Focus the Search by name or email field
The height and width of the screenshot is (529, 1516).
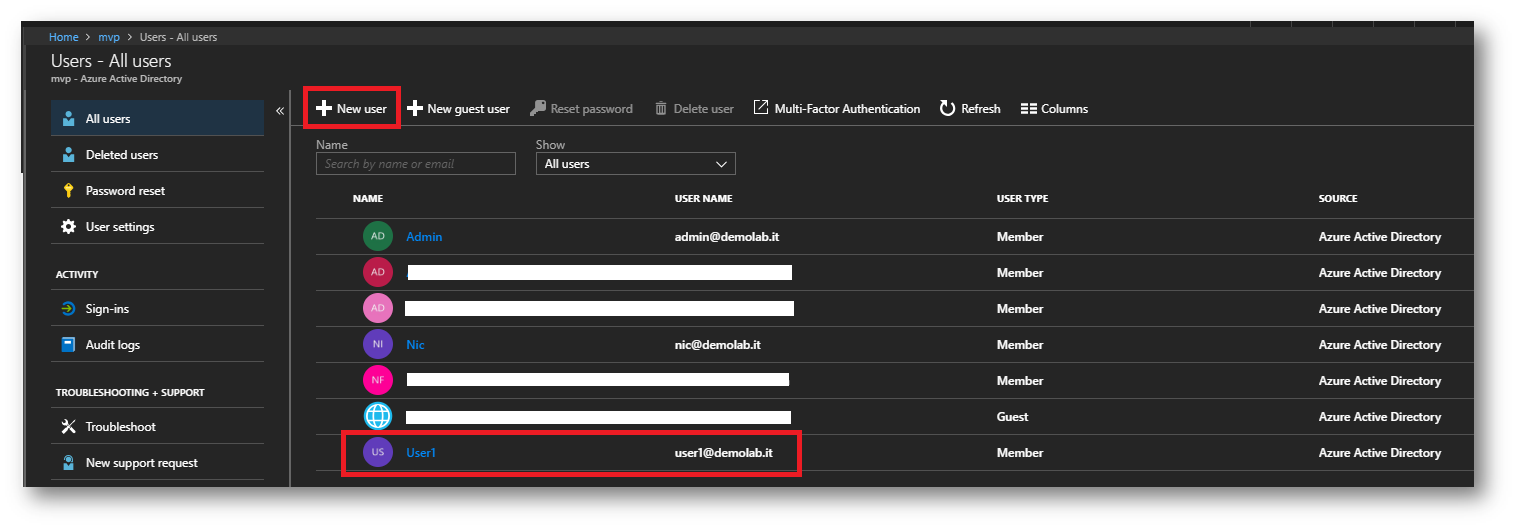click(416, 164)
